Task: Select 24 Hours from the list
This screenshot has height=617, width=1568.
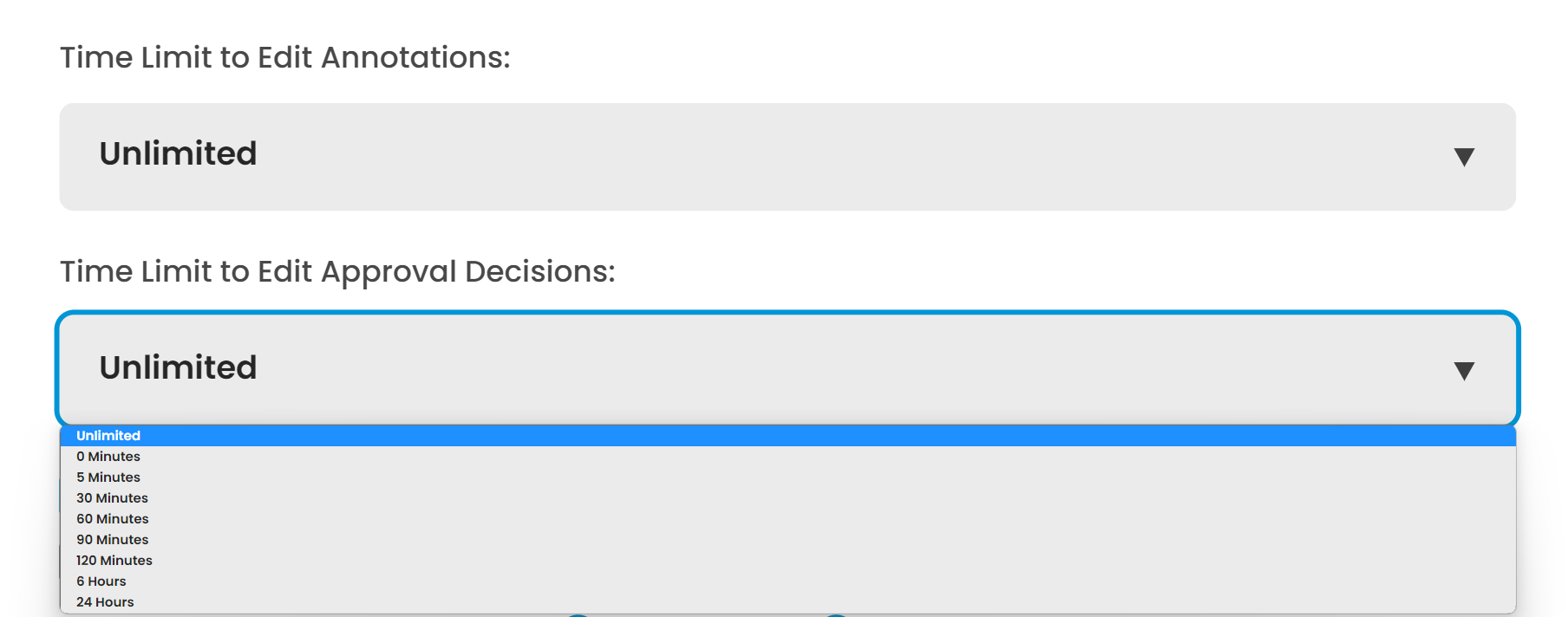Action: [x=105, y=602]
